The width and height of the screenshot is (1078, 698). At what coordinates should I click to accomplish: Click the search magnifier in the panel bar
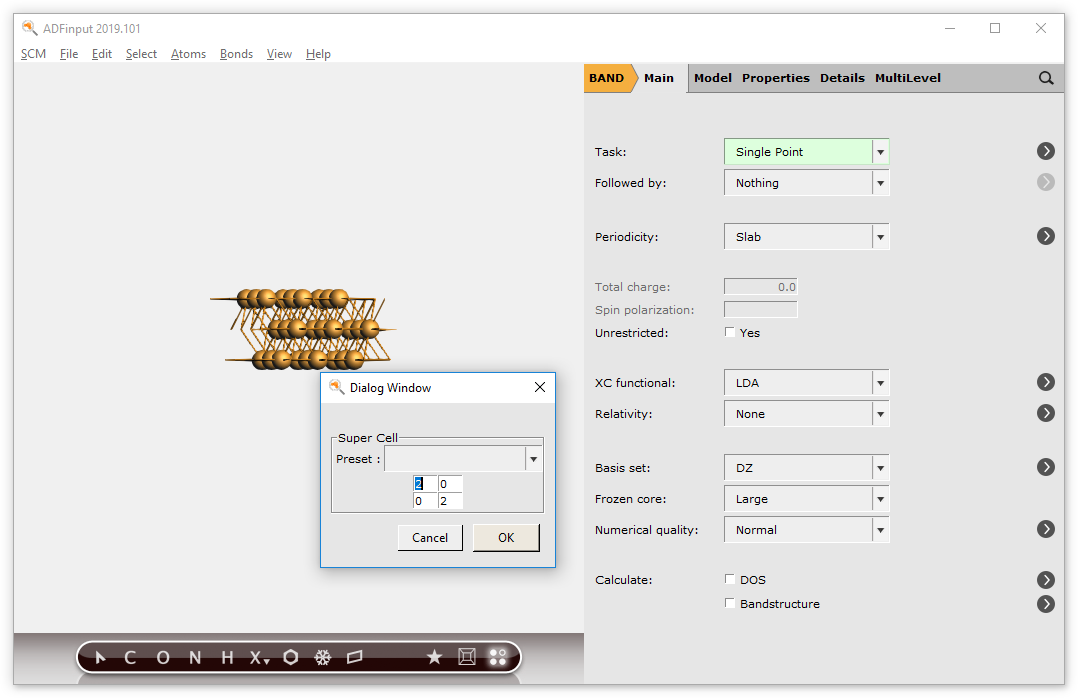(x=1046, y=77)
